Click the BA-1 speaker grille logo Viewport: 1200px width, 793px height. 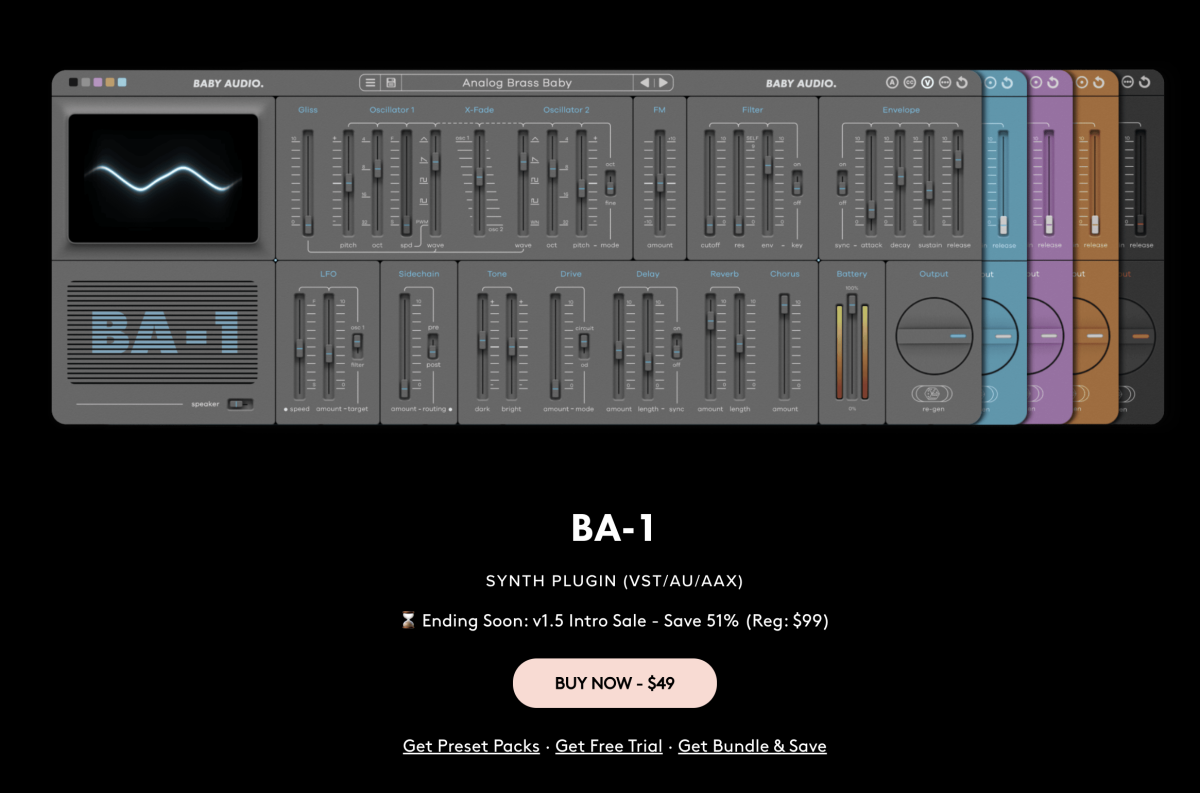point(164,332)
